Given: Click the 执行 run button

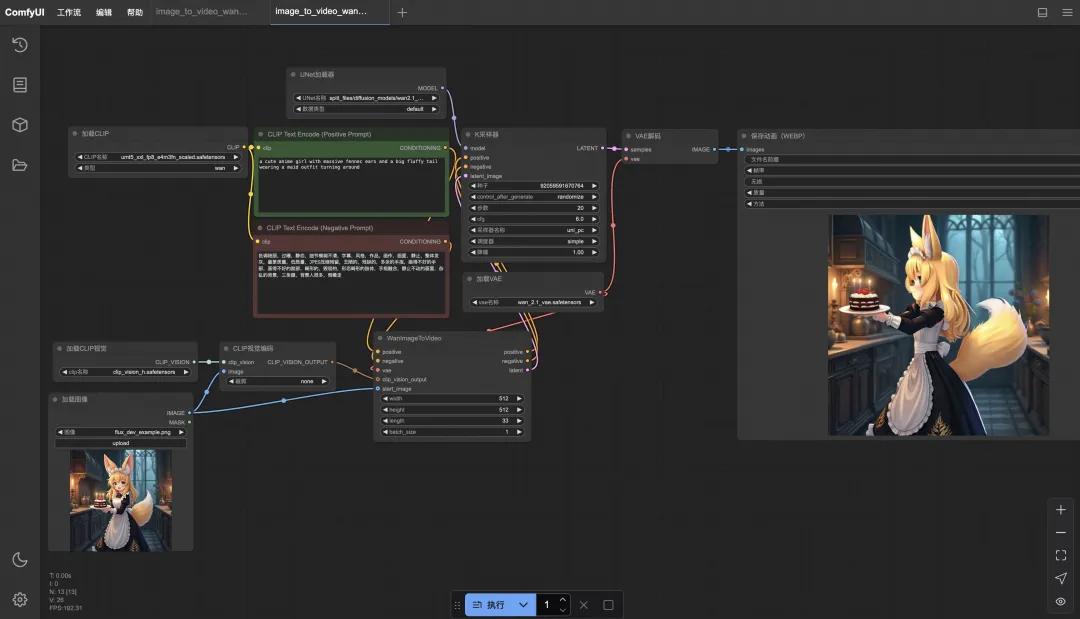Looking at the screenshot, I should (x=490, y=605).
